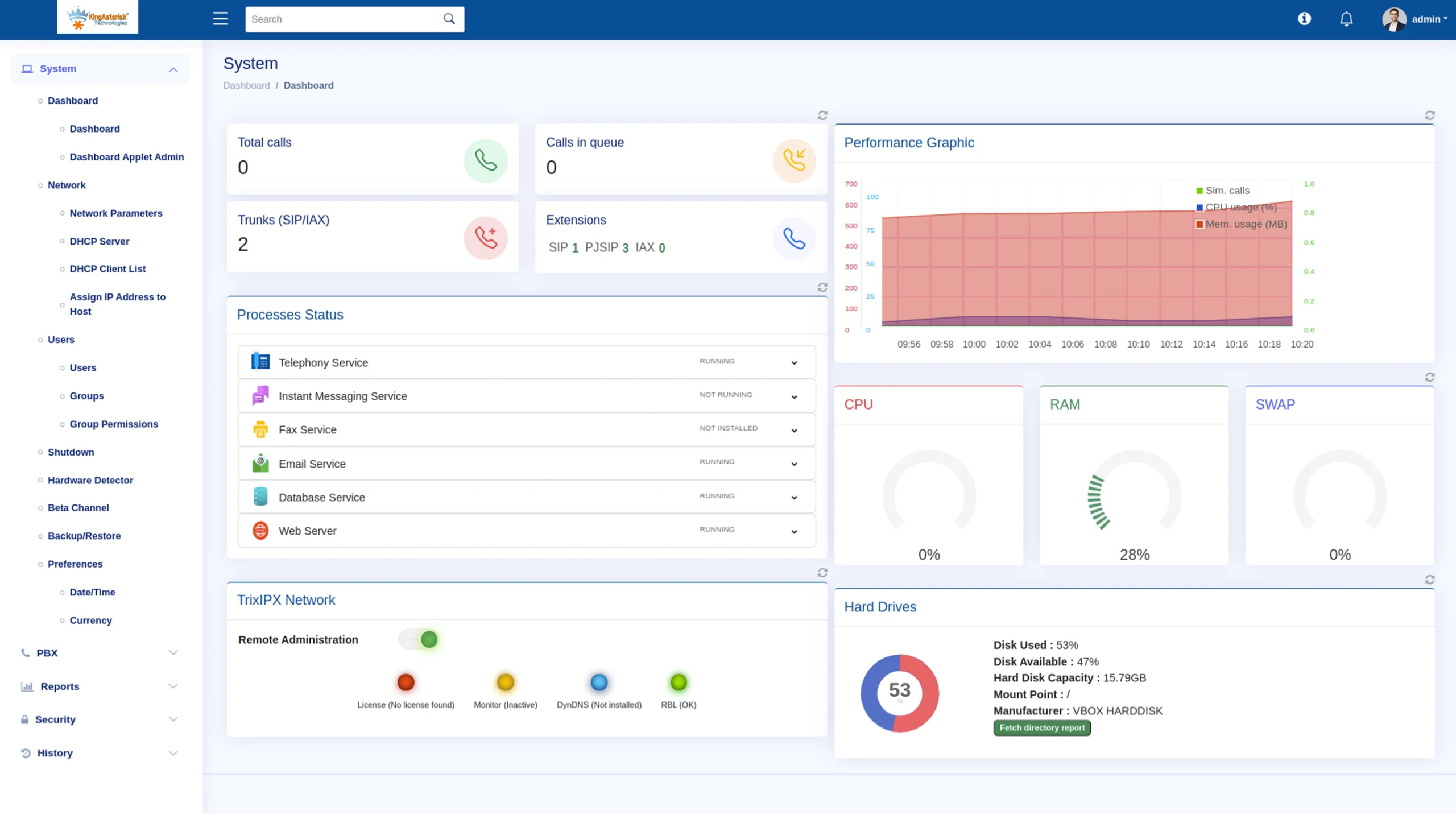Open the Telephony Service dropdown arrow
Image resolution: width=1456 pixels, height=819 pixels.
pos(794,363)
